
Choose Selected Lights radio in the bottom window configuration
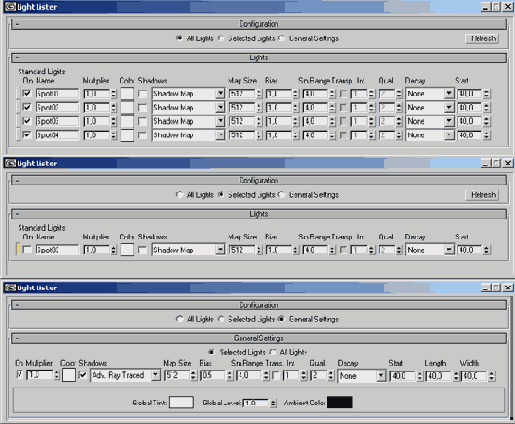(221, 319)
